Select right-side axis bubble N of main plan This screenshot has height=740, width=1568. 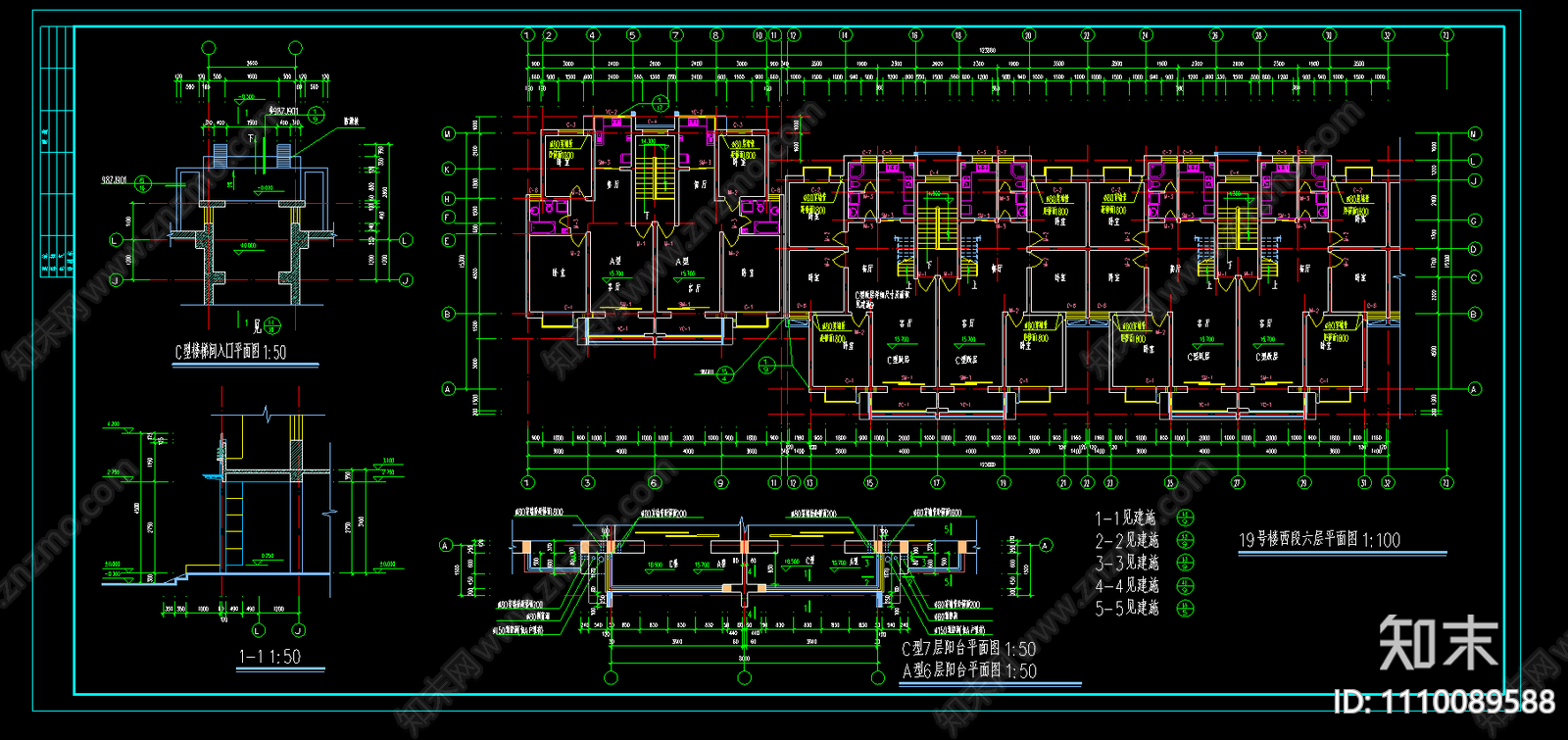1474,134
